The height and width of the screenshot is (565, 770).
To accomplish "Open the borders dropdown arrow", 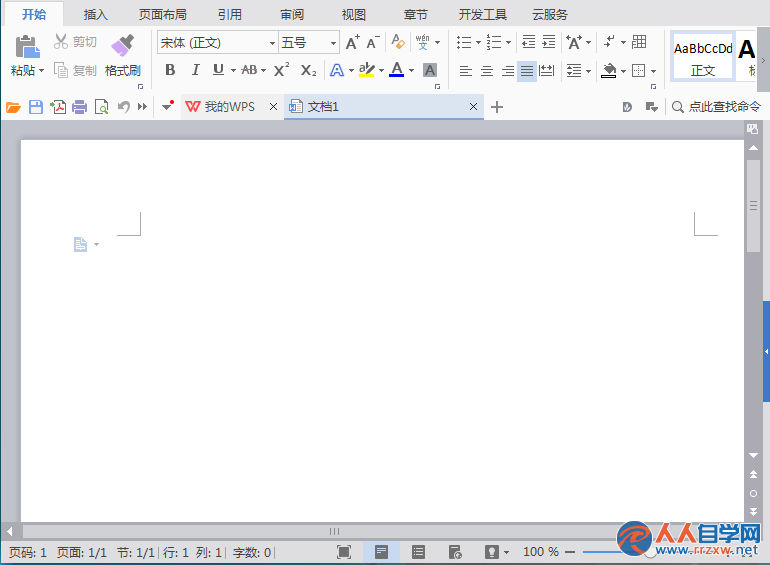I will 653,72.
